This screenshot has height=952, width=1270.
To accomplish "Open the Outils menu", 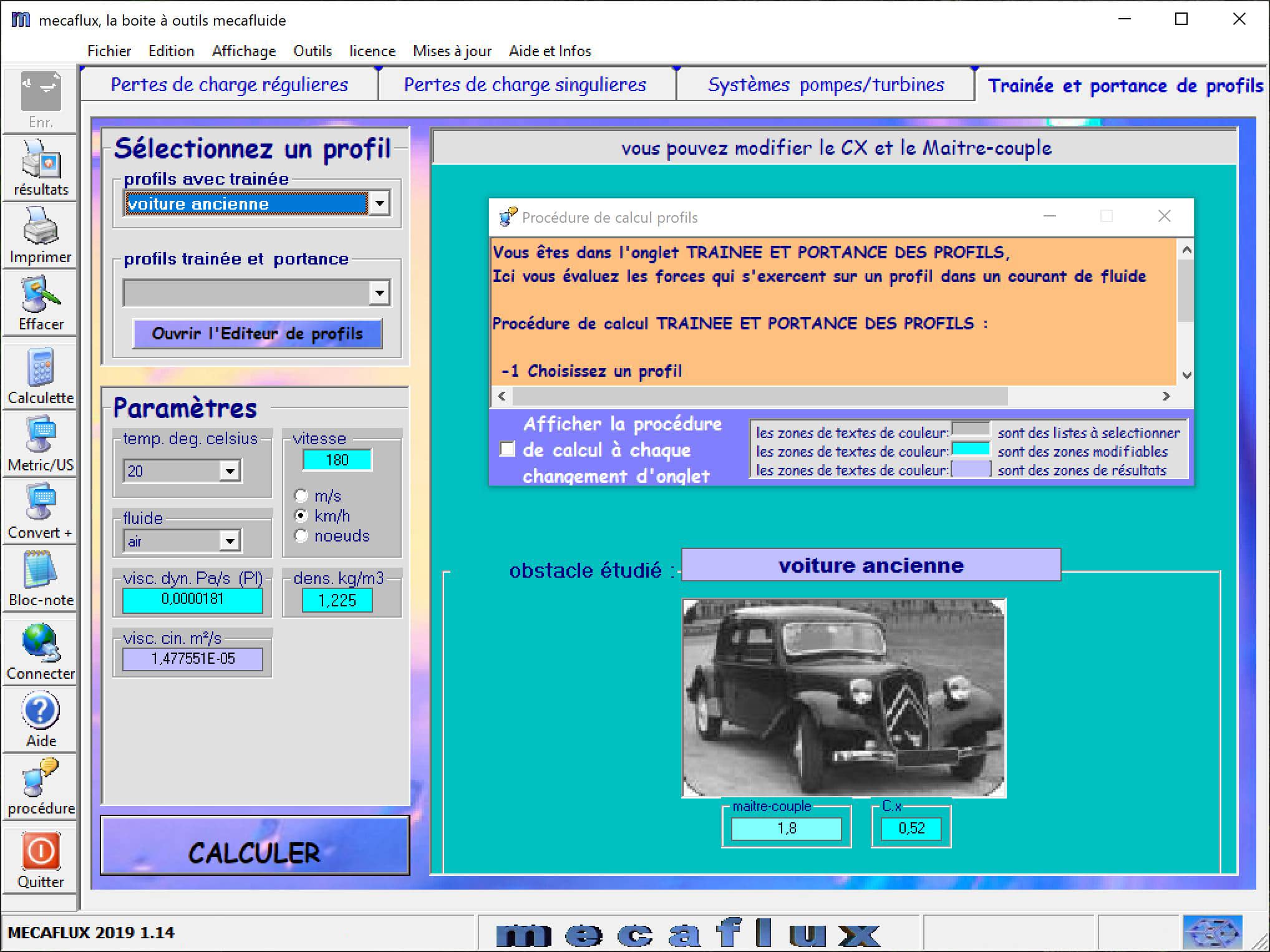I will (313, 51).
